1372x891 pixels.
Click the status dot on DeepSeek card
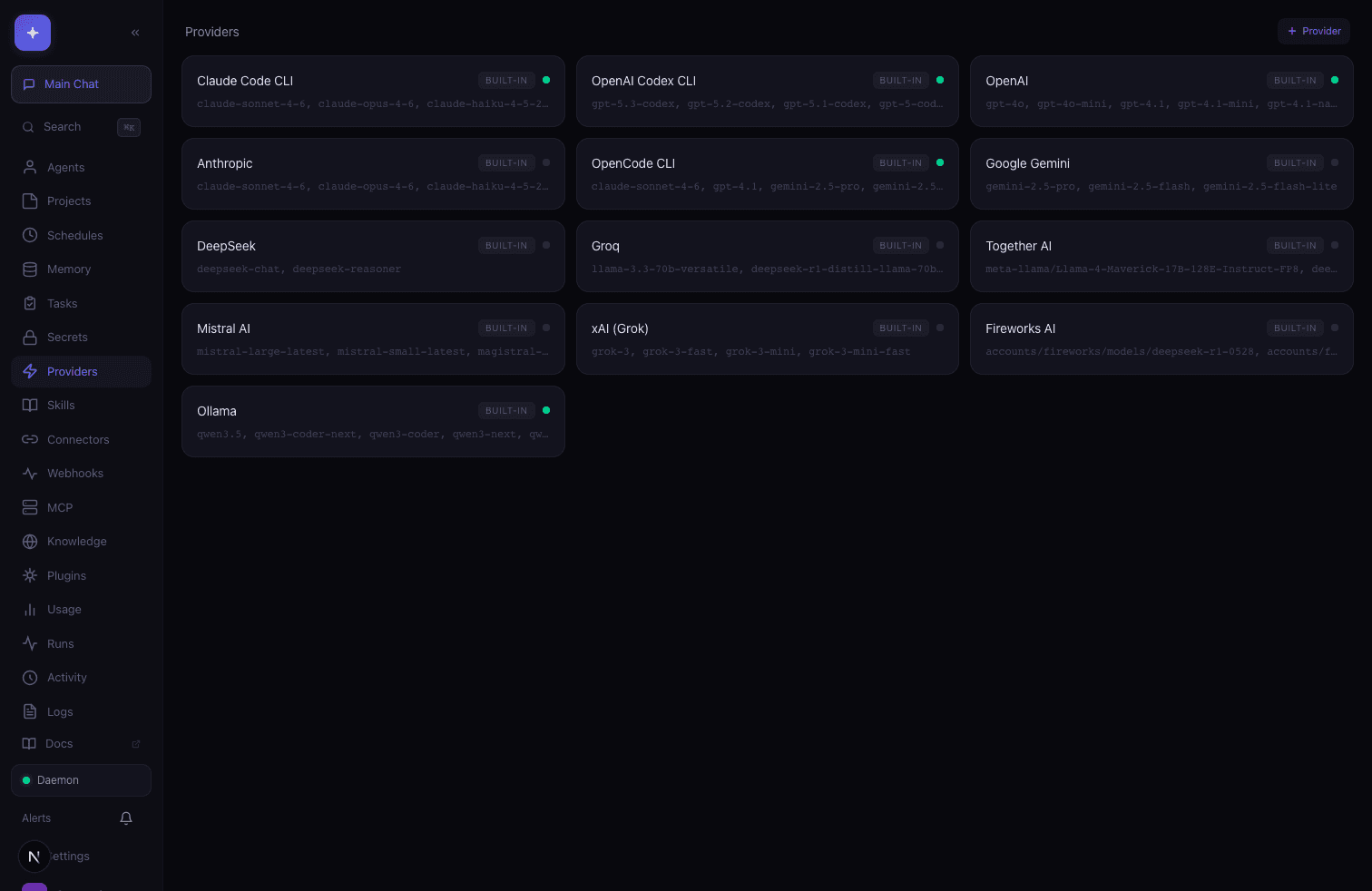546,245
